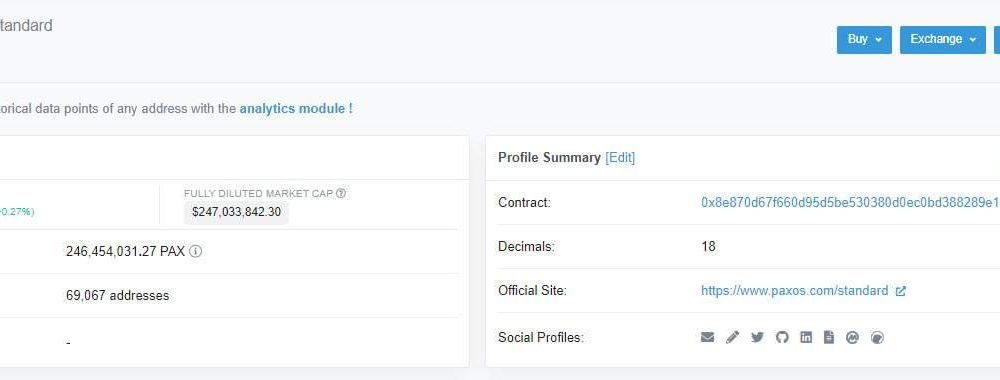Viewport: 1000px width, 380px height.
Task: Click the $247,033,842.30 market cap value
Action: (x=237, y=212)
